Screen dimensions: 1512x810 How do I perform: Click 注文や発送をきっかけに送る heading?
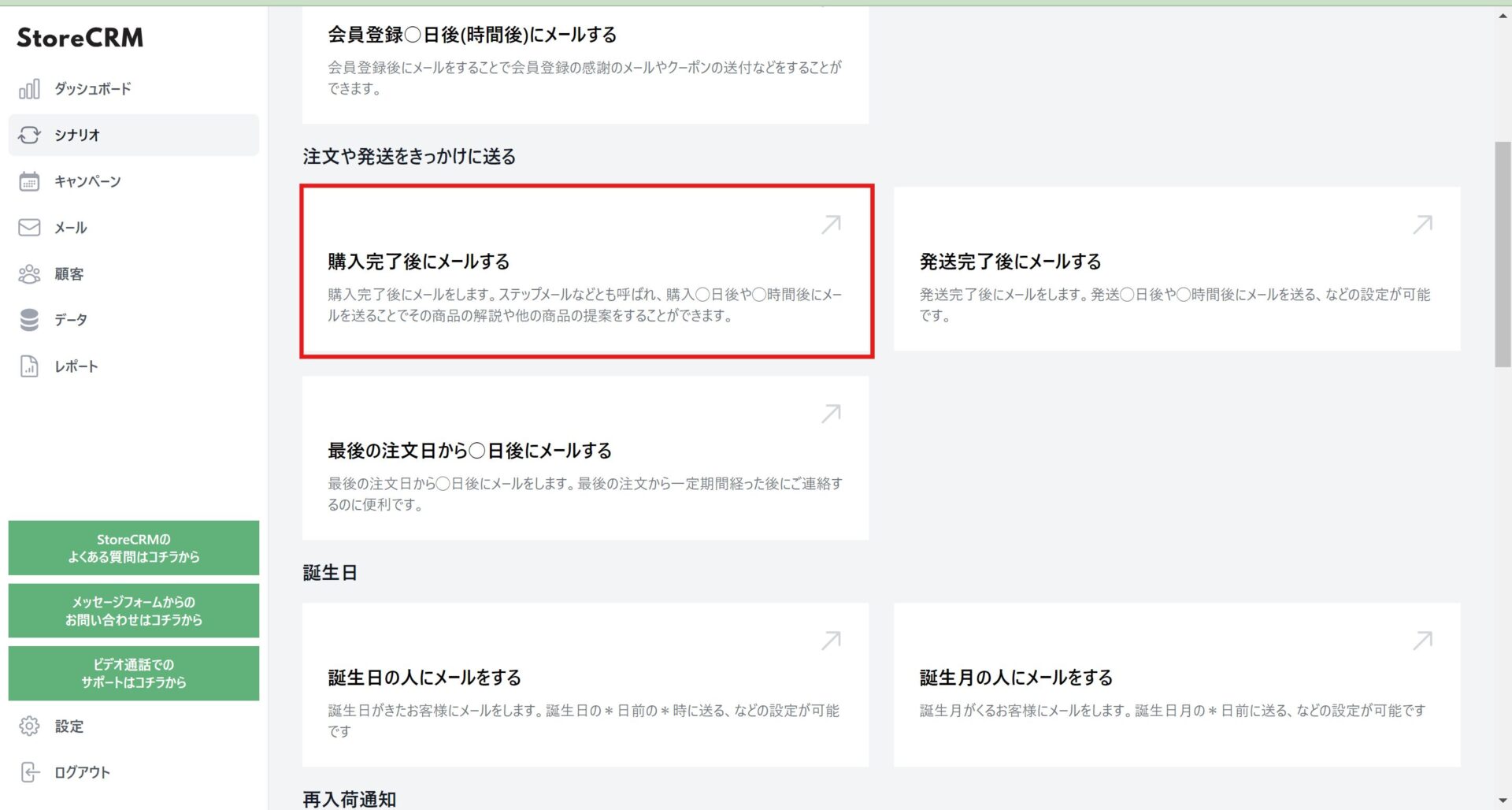409,157
